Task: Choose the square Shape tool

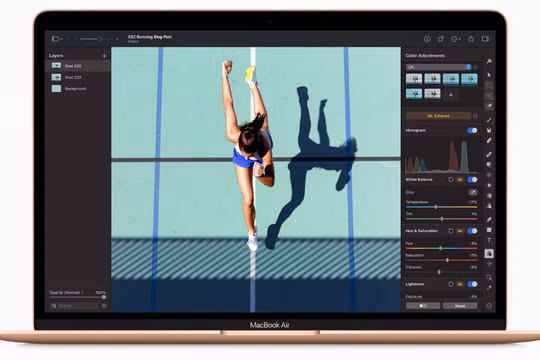Action: pos(489,230)
